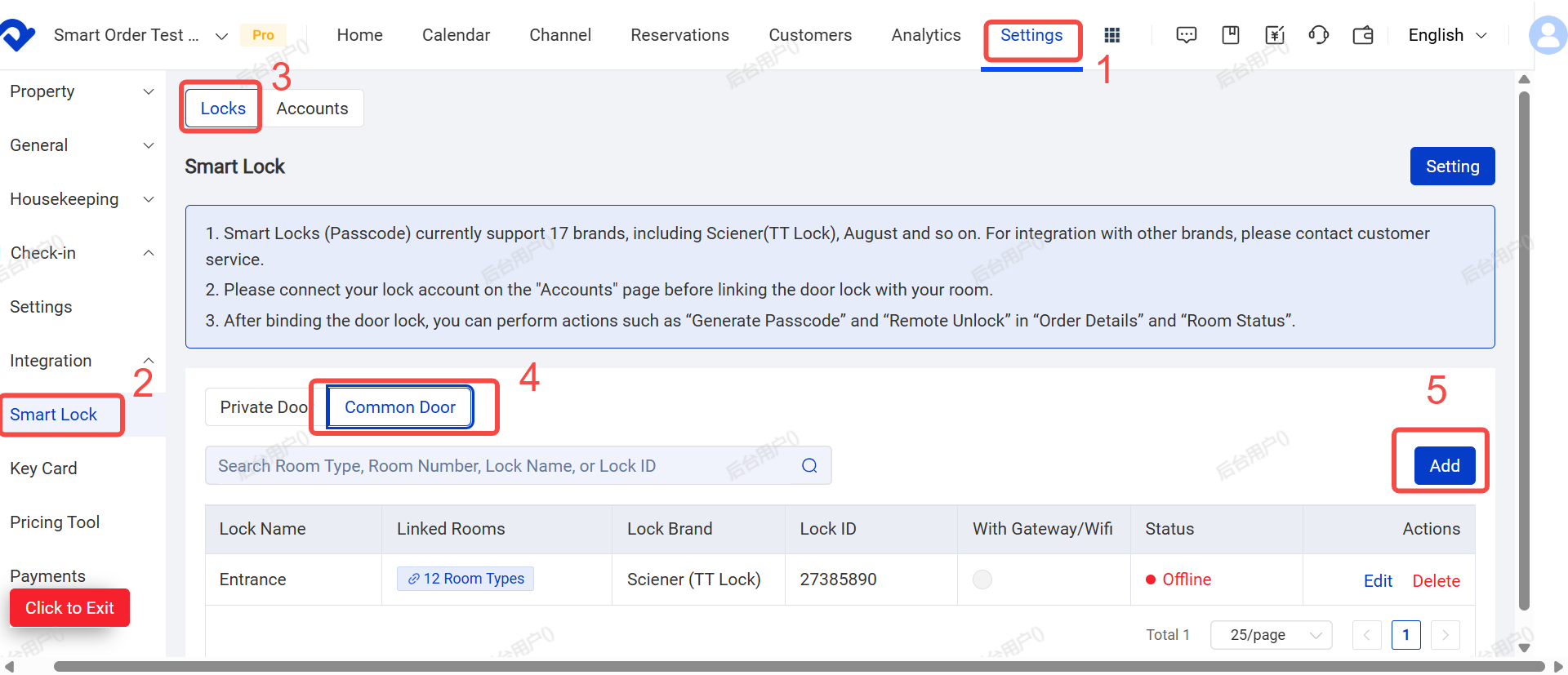Click the Pro badge
The width and height of the screenshot is (1568, 675).
coord(263,35)
